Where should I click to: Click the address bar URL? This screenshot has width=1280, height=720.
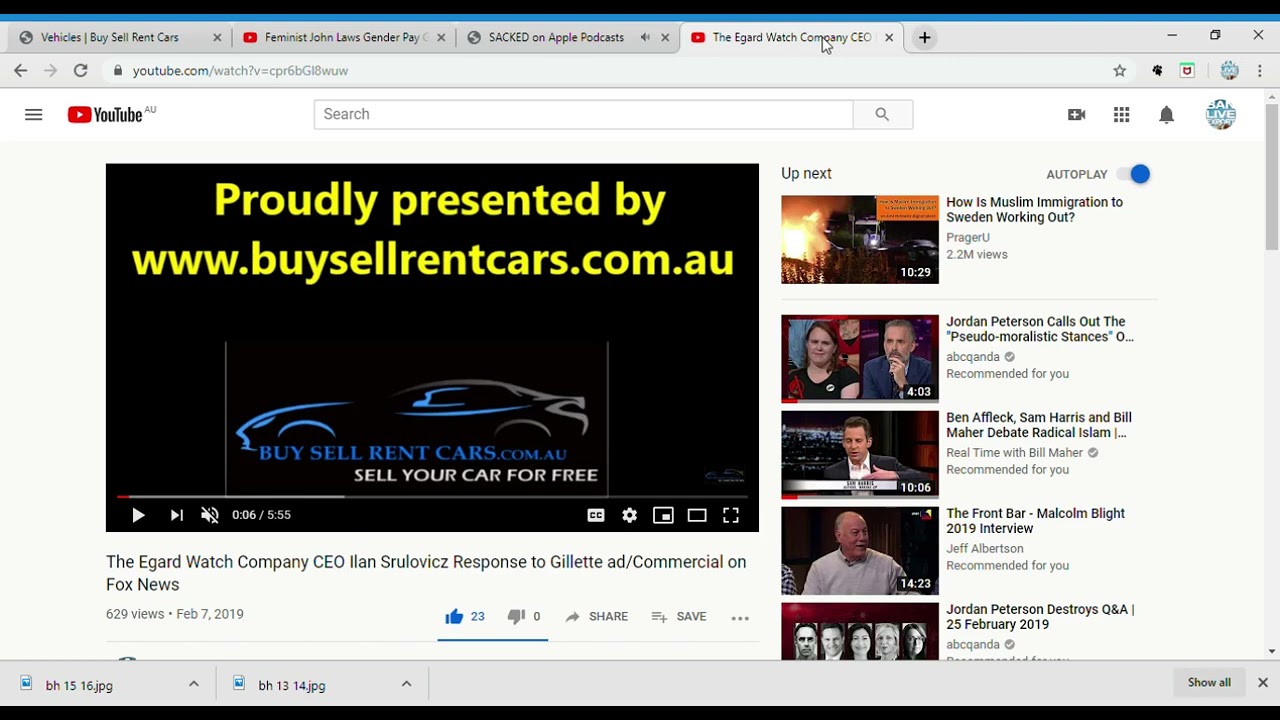(241, 71)
